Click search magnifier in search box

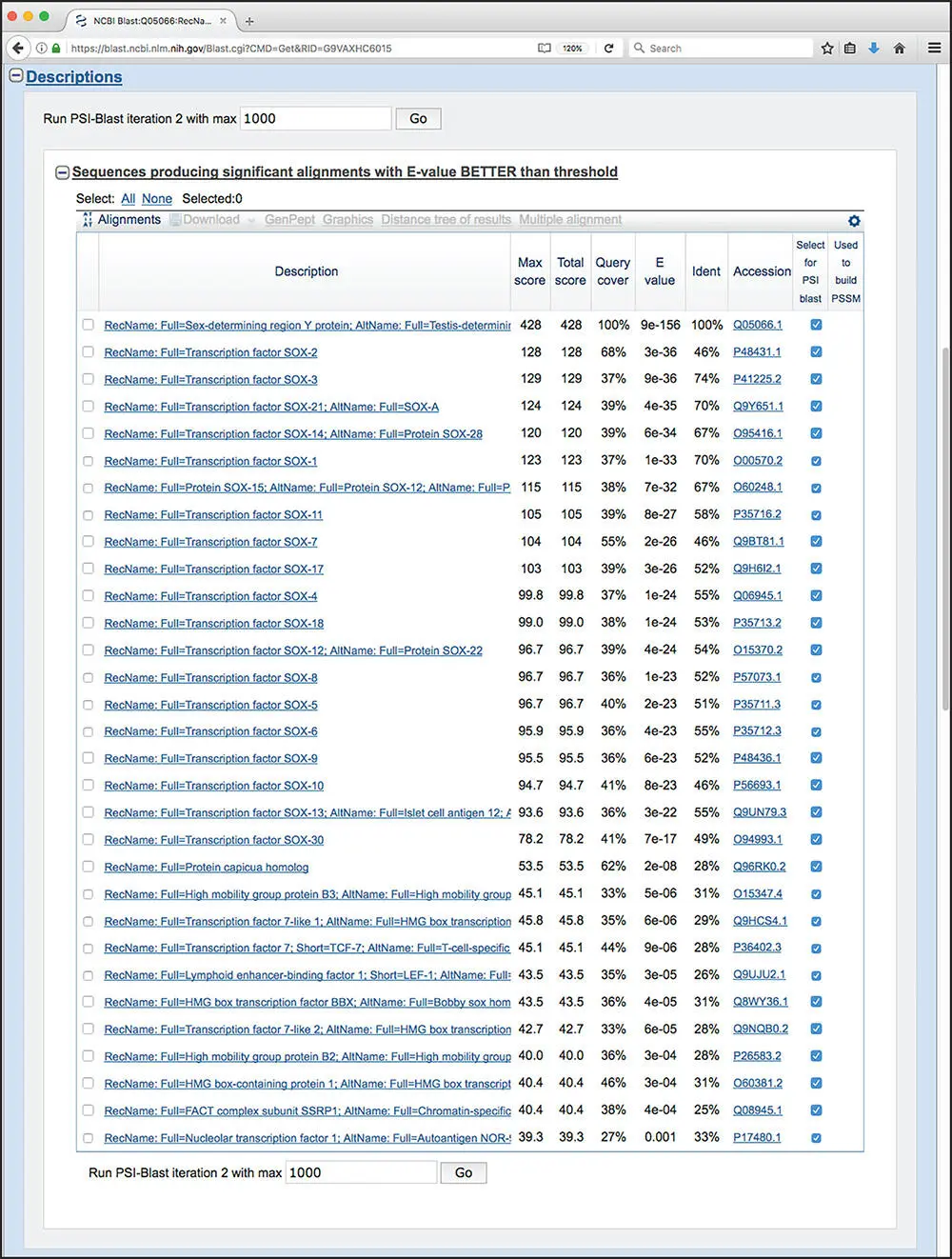(640, 48)
